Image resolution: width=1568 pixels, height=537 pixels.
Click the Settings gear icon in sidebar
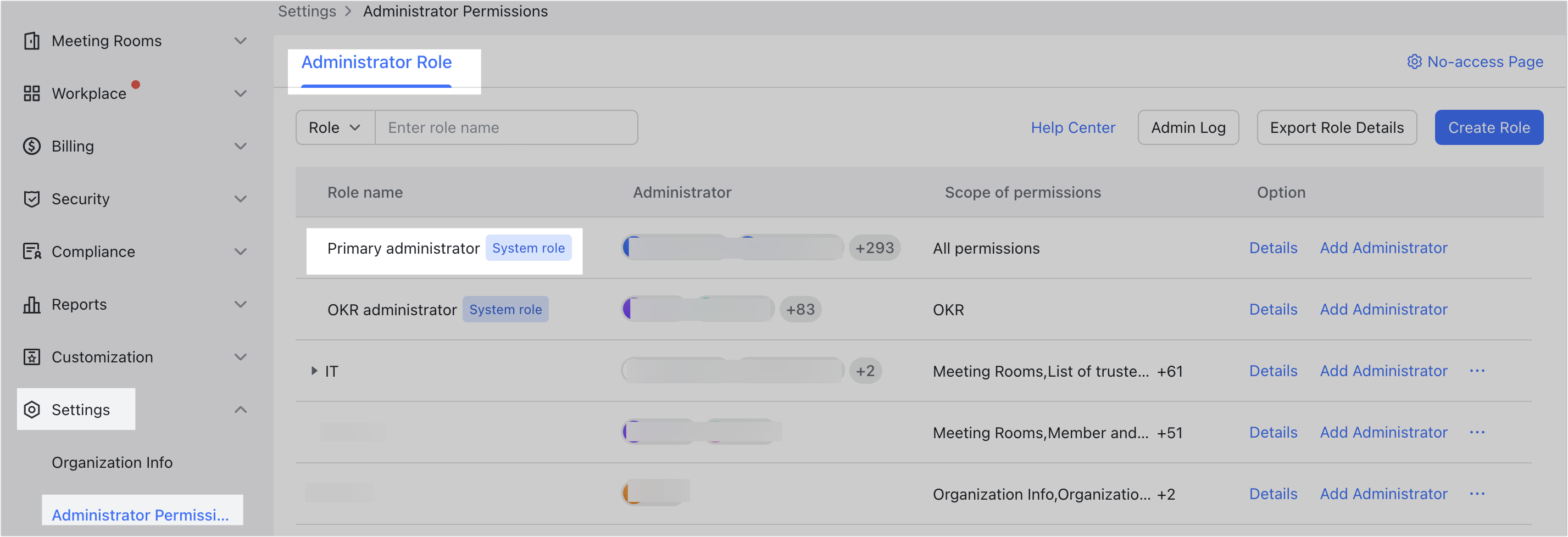tap(33, 410)
